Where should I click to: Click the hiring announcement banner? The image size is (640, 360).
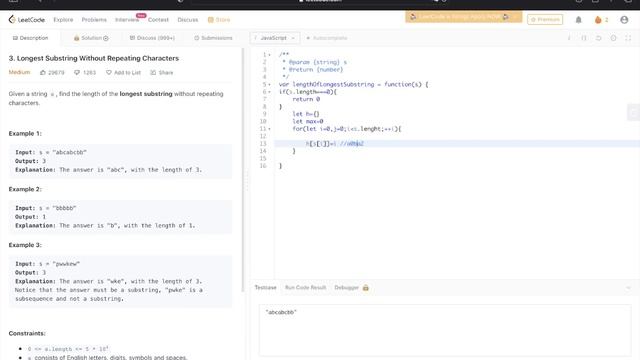464,17
